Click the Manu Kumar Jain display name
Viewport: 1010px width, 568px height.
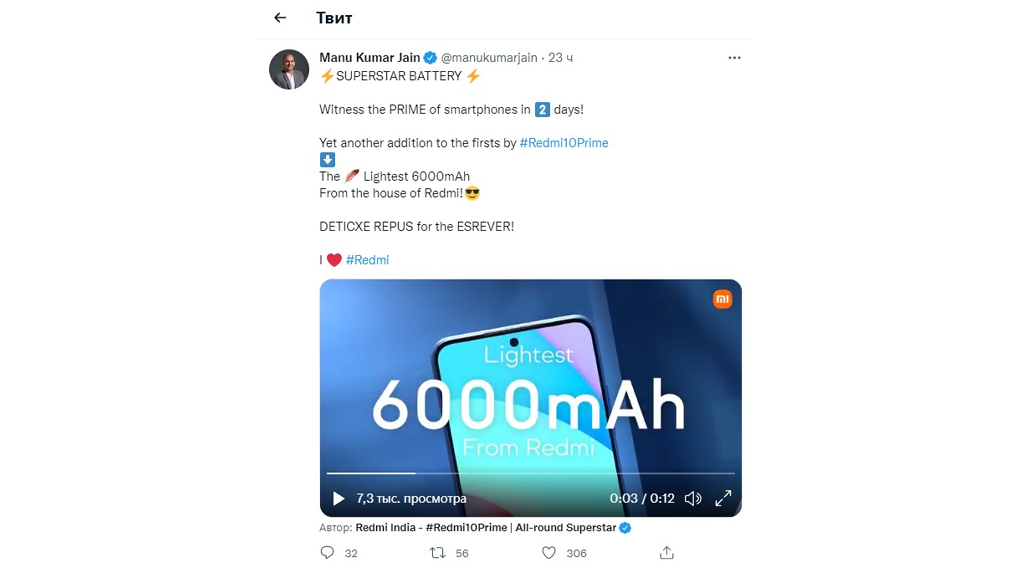(370, 57)
